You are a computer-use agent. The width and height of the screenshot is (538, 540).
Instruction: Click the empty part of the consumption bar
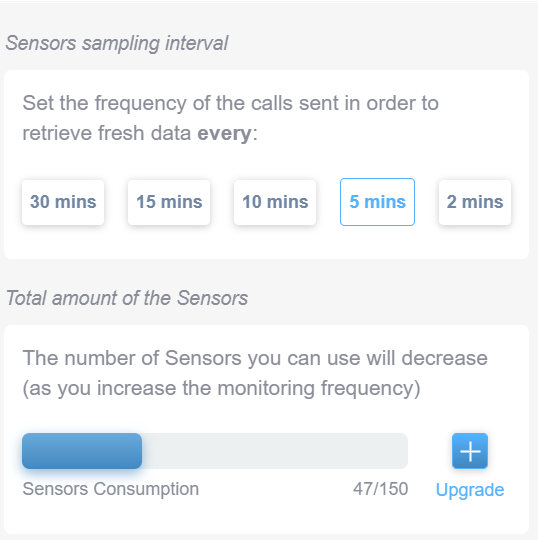pos(275,451)
